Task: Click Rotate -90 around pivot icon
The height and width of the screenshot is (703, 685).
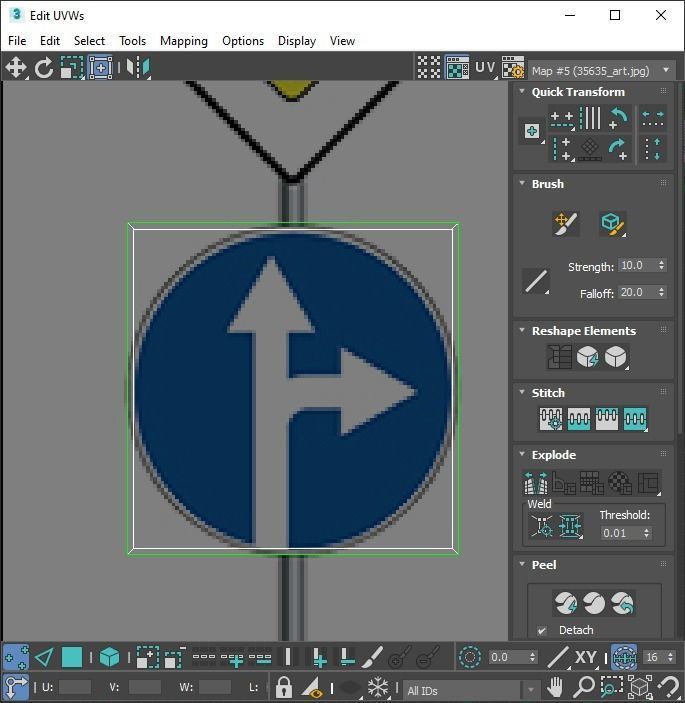Action: (619, 118)
